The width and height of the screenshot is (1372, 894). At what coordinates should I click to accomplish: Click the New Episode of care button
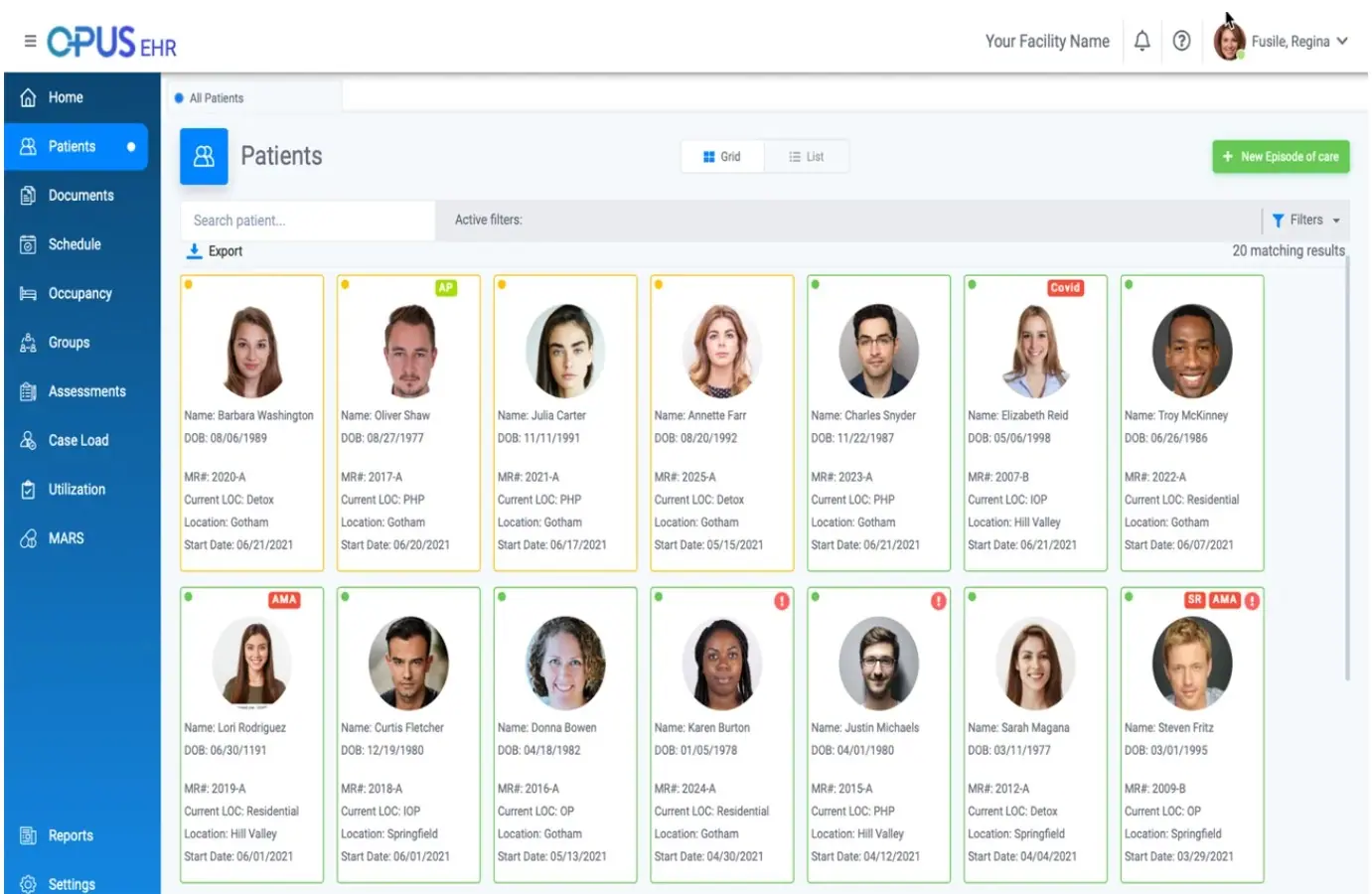(x=1281, y=156)
